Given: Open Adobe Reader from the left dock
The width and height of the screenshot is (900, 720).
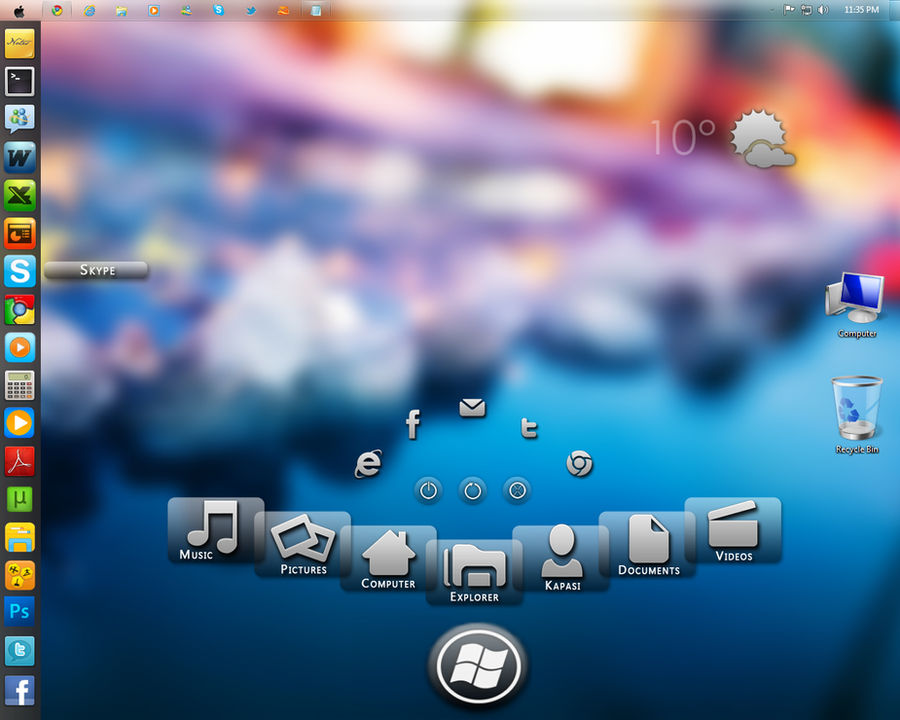Looking at the screenshot, I should click(20, 461).
